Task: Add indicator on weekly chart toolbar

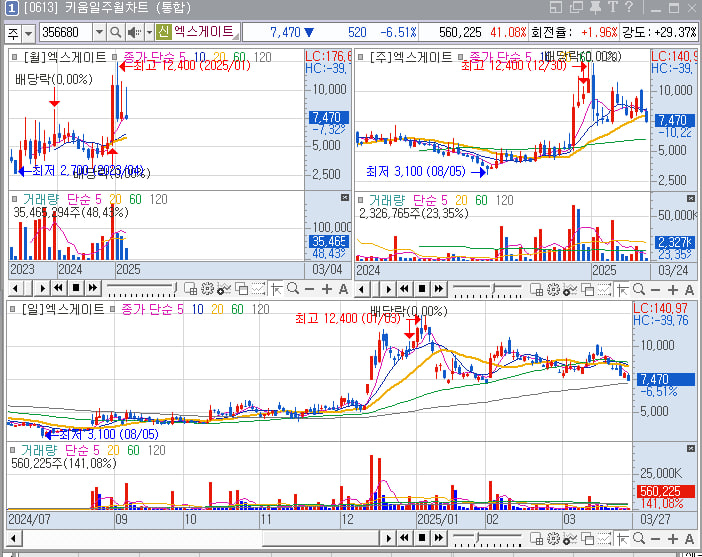Action: (570, 290)
